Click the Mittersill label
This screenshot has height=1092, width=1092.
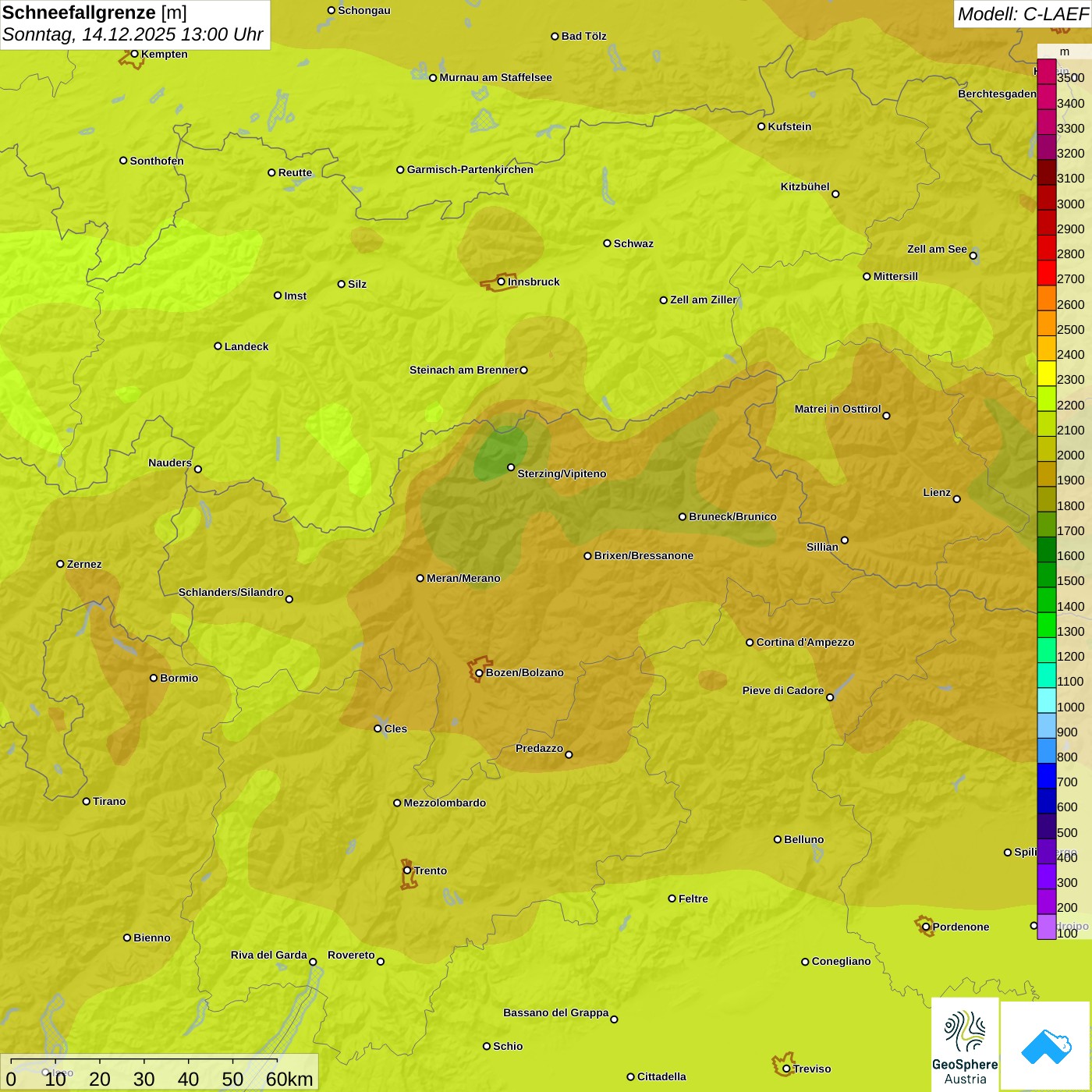click(x=895, y=276)
